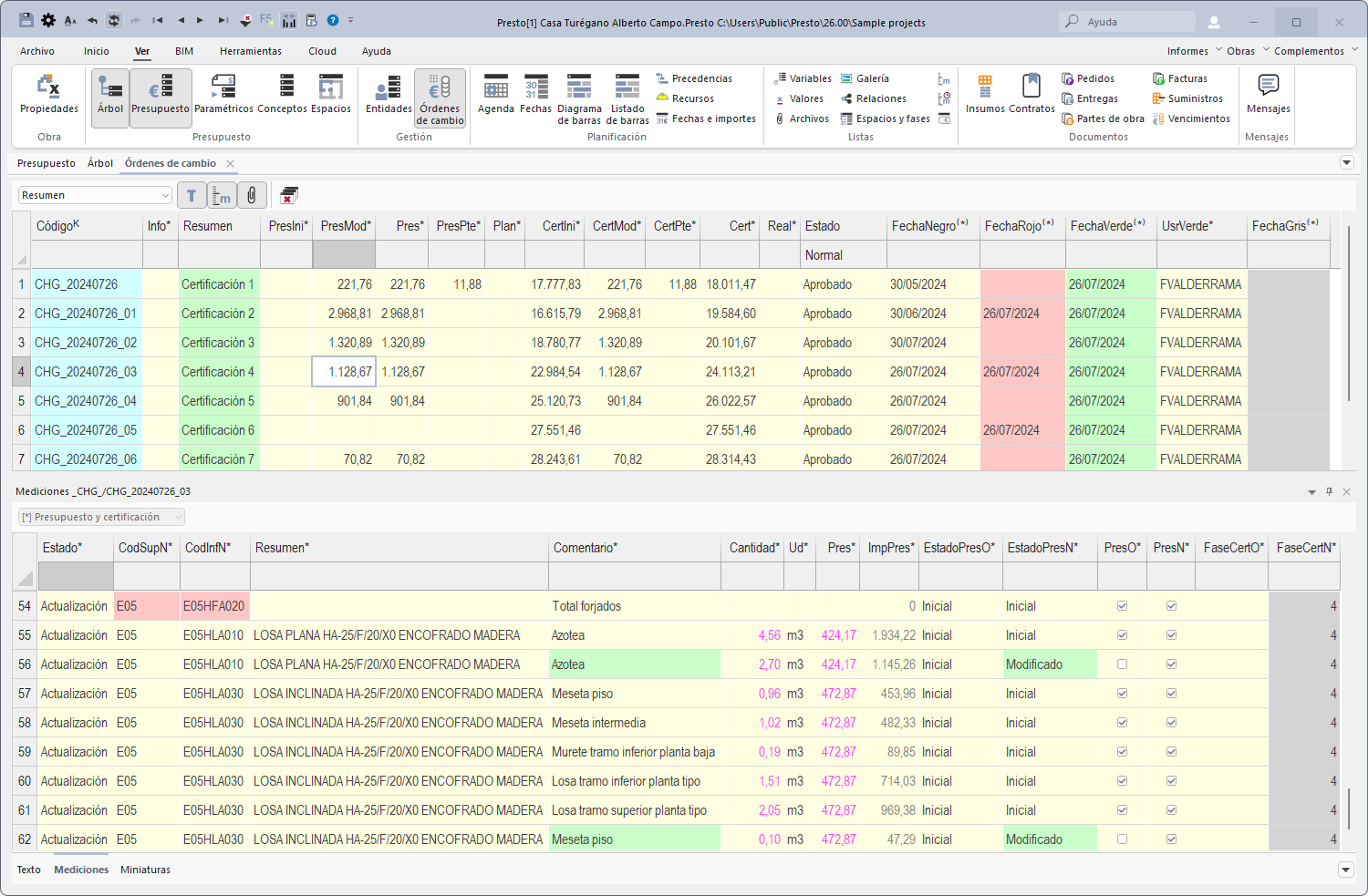Image resolution: width=1368 pixels, height=896 pixels.
Task: Open the Herramientas menu tab
Action: (250, 51)
